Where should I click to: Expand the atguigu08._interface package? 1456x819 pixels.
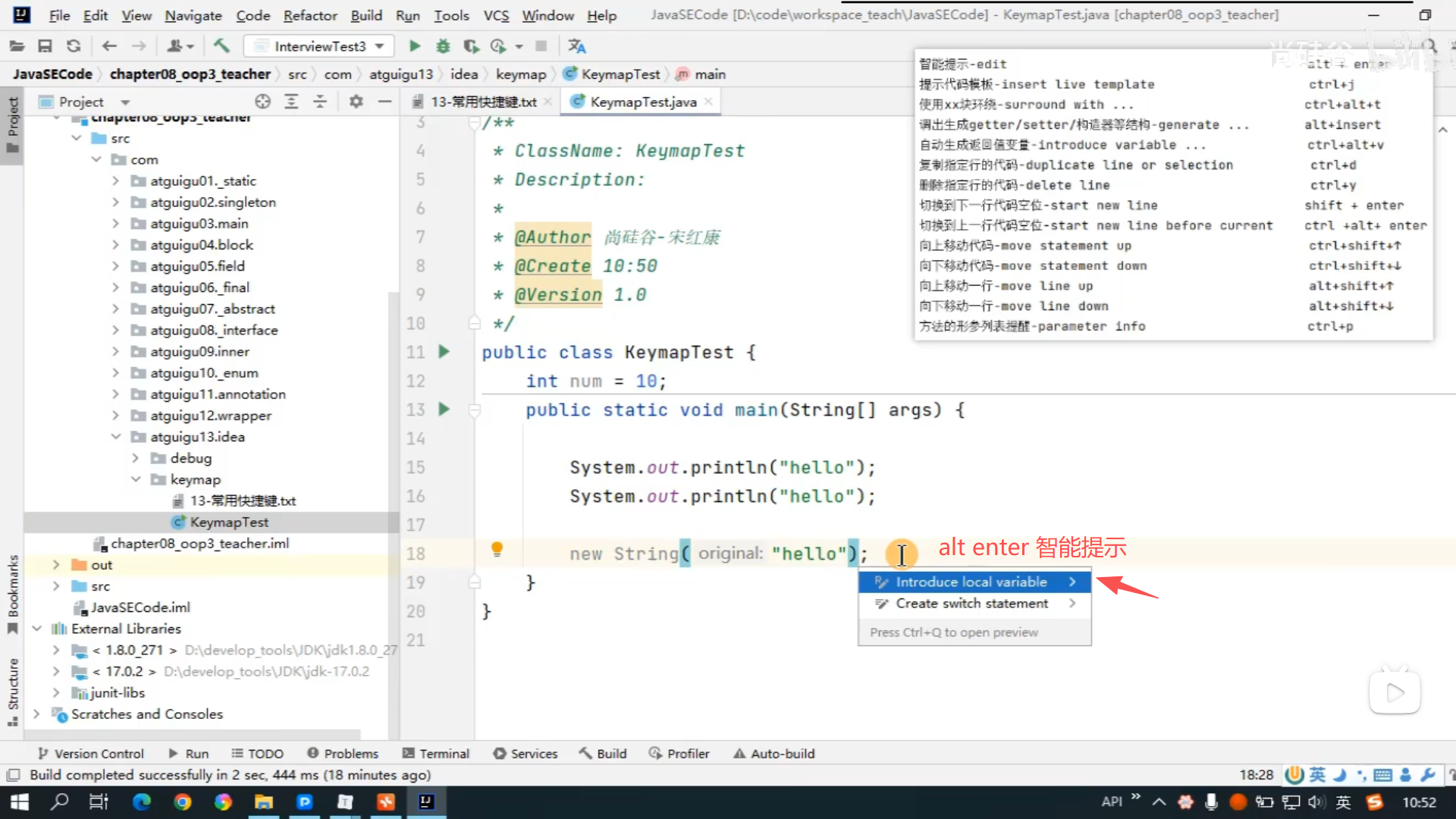[x=115, y=331]
